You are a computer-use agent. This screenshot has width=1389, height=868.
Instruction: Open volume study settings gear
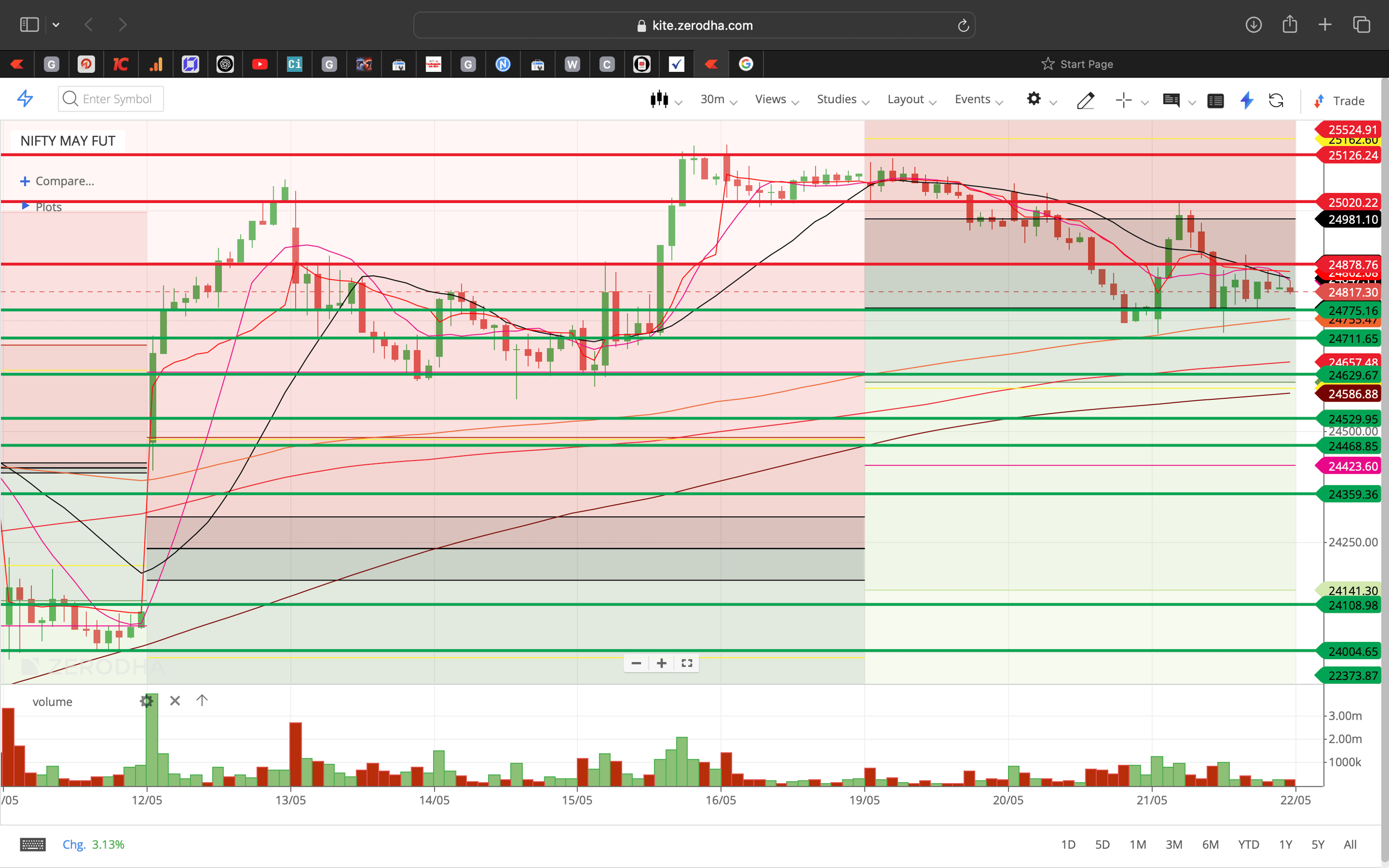point(147,701)
